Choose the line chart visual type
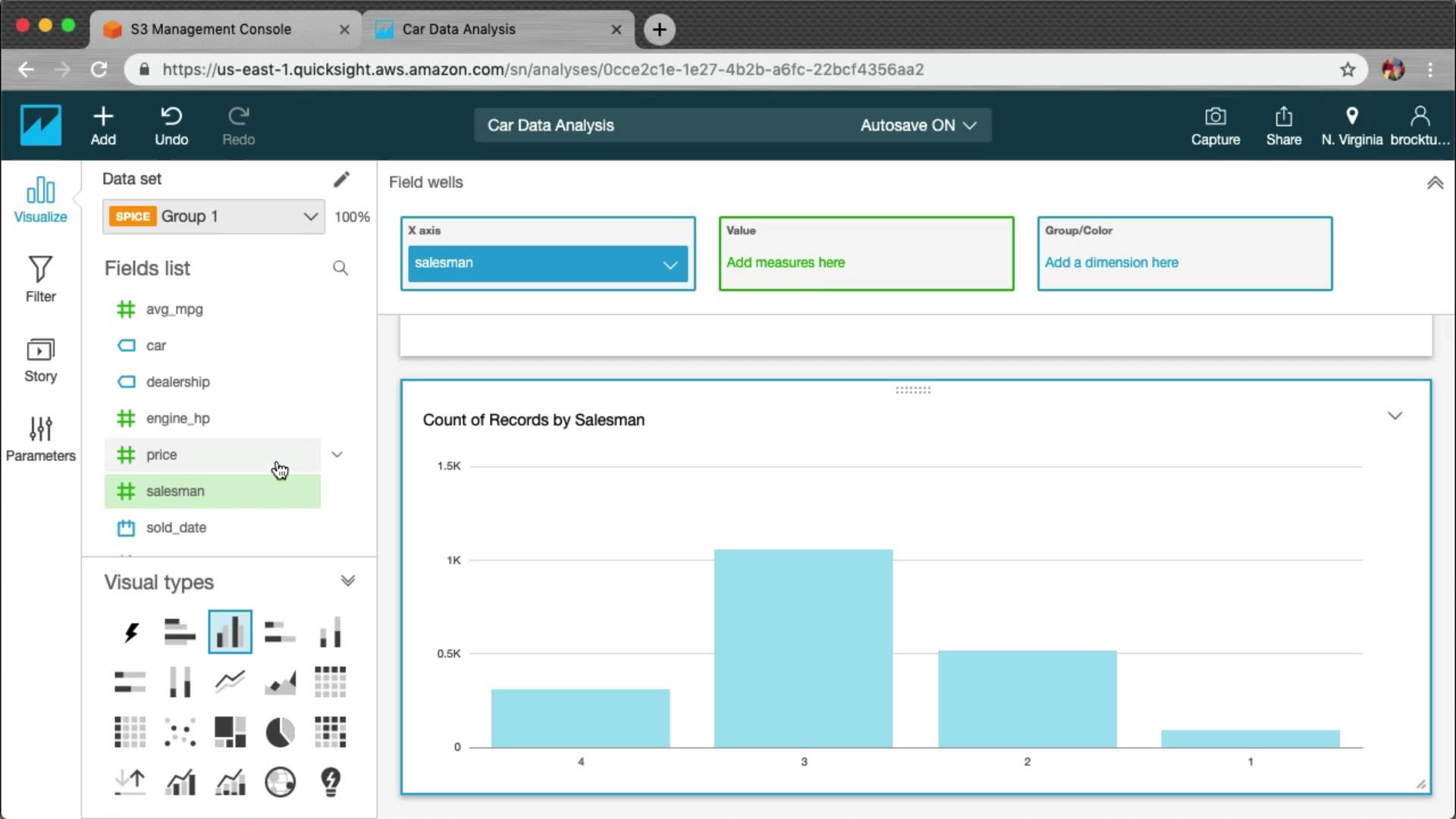1456x819 pixels. tap(230, 682)
